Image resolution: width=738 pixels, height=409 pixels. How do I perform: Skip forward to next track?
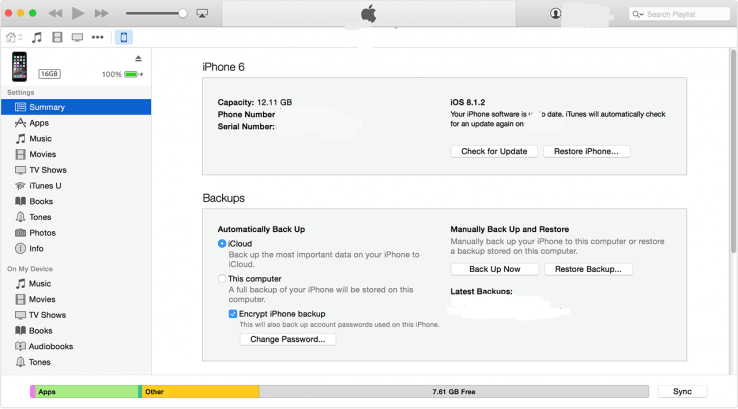pos(101,13)
